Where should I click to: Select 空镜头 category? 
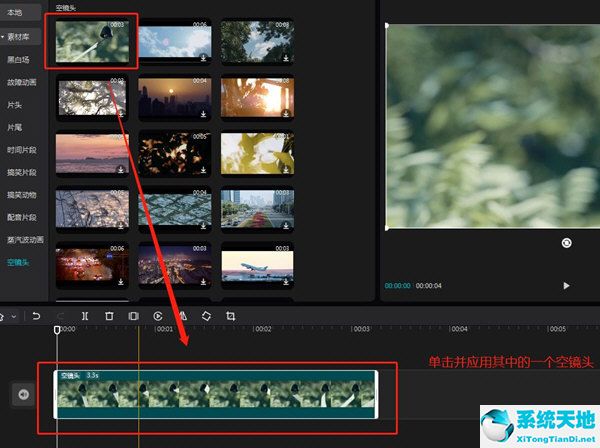[x=18, y=262]
